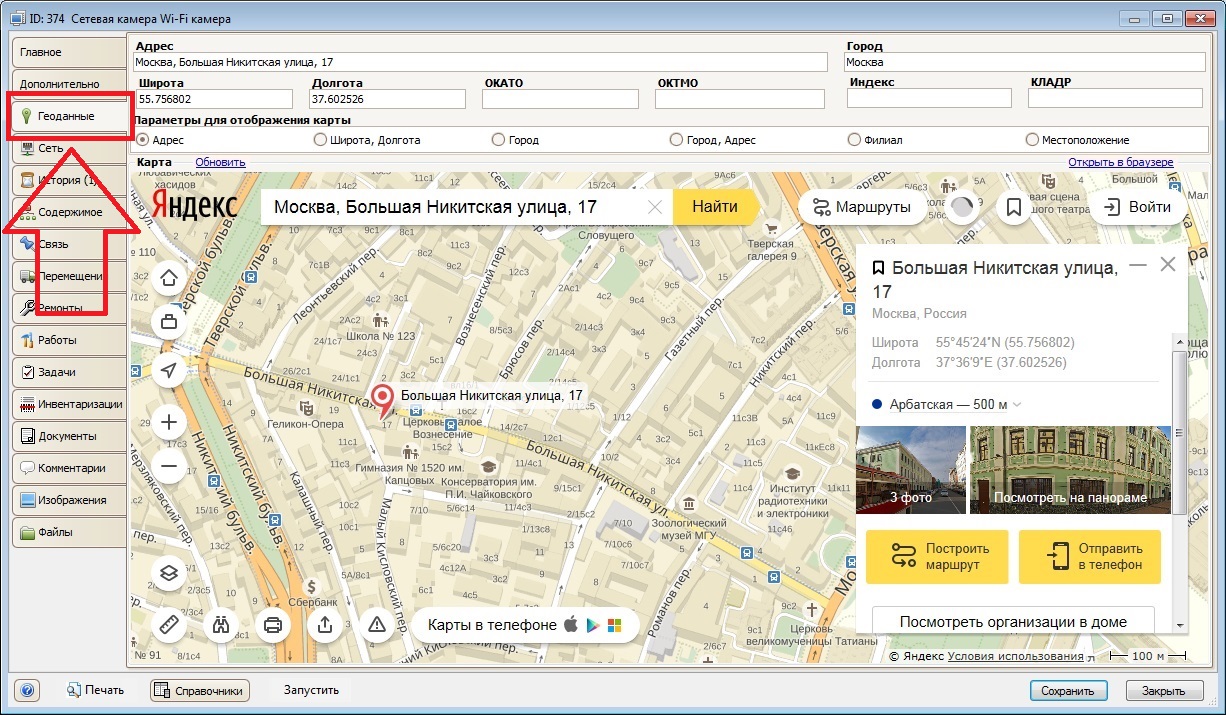Open Маршруты on the map
Image resolution: width=1226 pixels, height=715 pixels.
coord(861,207)
